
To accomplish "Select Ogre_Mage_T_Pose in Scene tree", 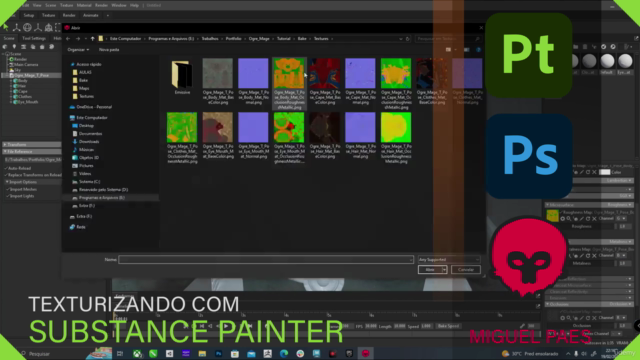I will tap(31, 76).
